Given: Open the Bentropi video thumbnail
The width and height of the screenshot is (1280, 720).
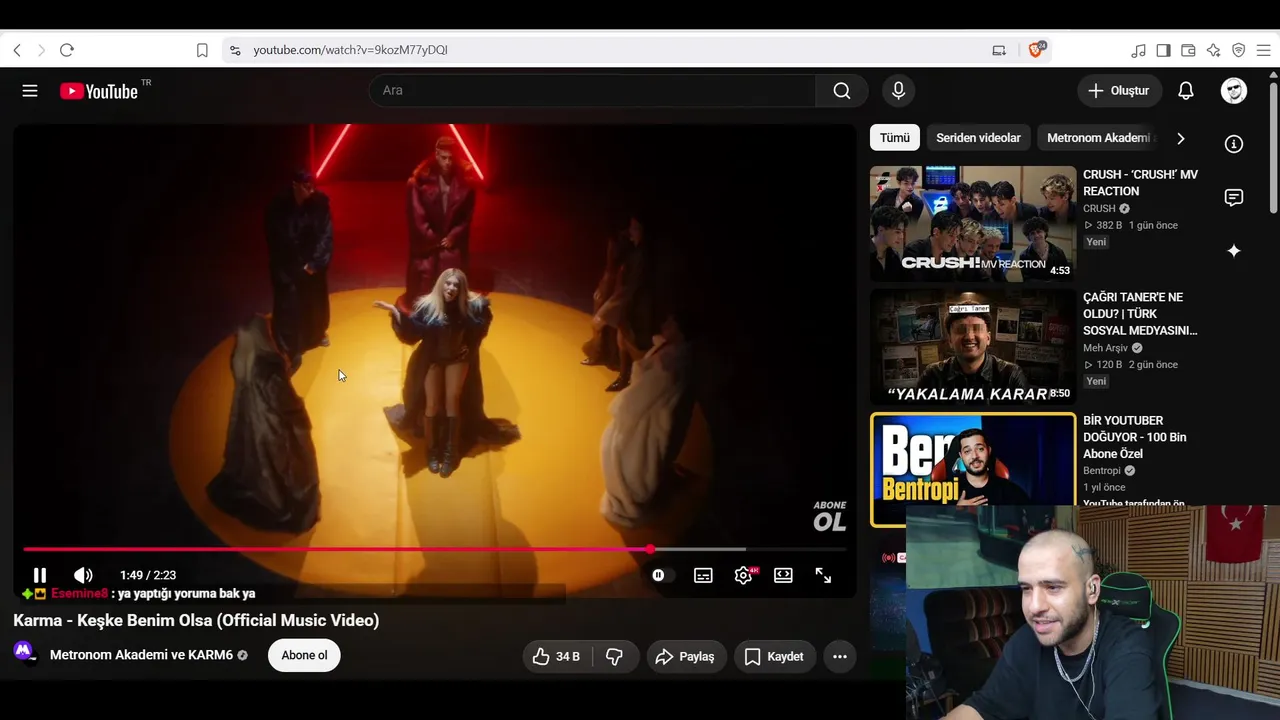Looking at the screenshot, I should pos(973,470).
